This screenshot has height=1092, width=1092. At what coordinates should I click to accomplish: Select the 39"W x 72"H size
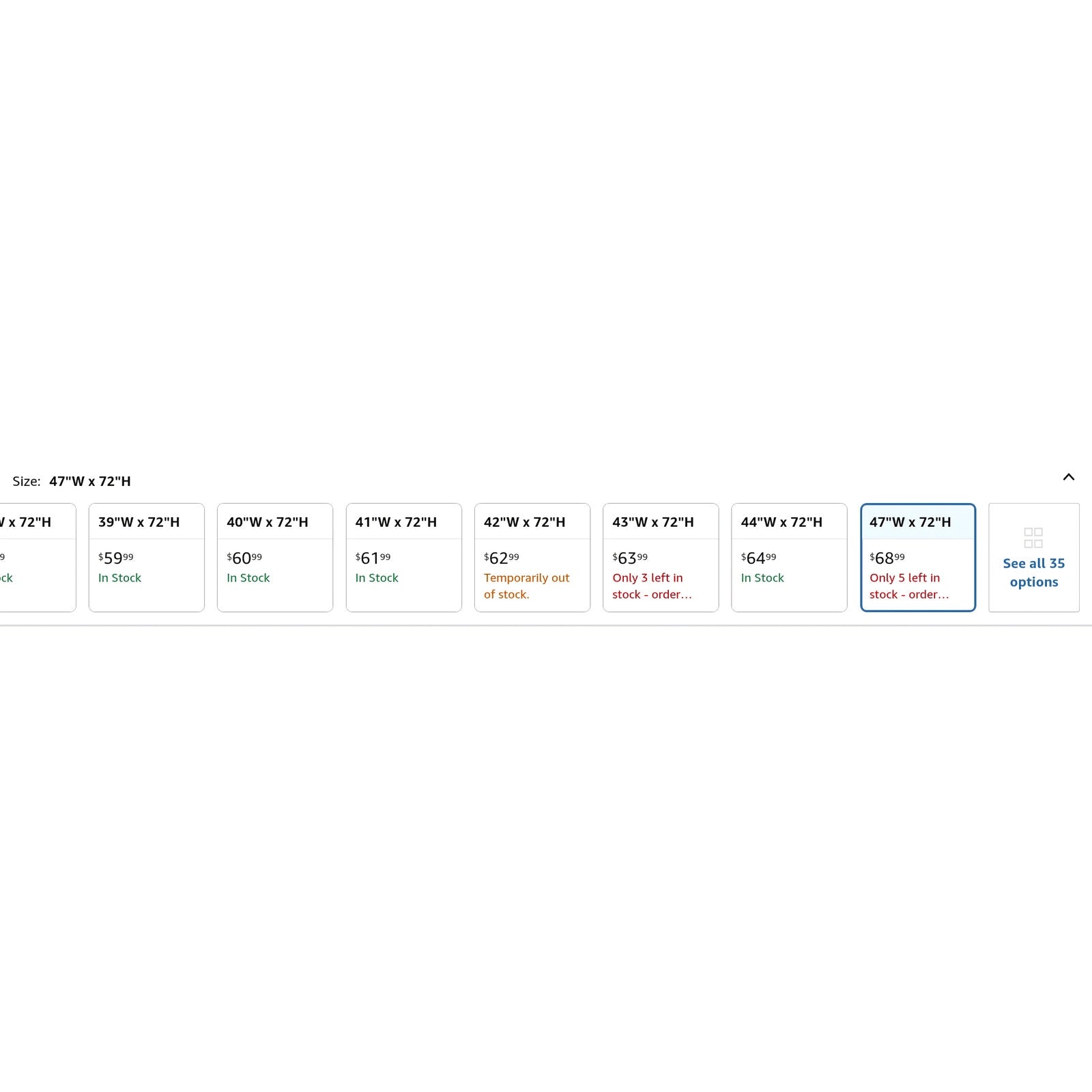click(147, 558)
